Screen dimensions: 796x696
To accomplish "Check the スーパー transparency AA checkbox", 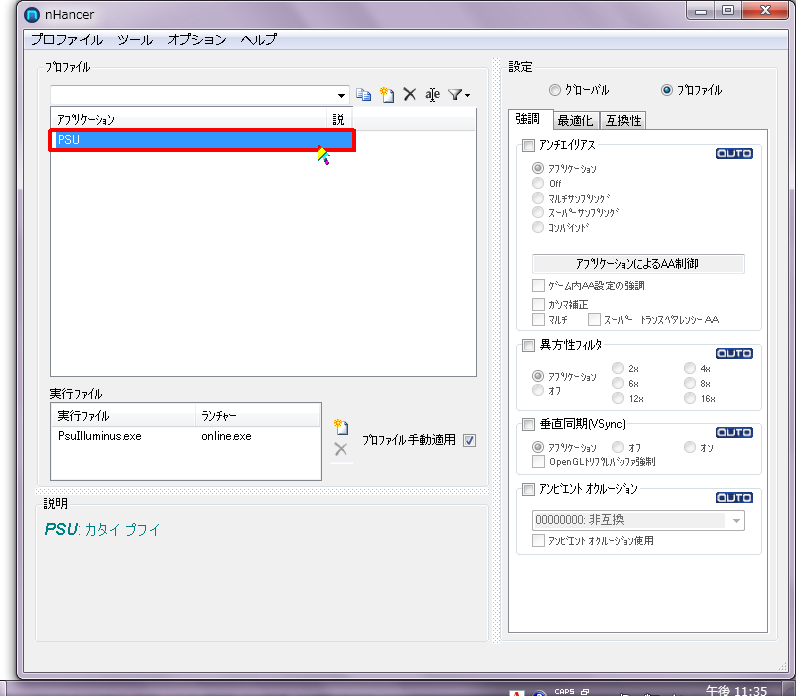I will 594,320.
